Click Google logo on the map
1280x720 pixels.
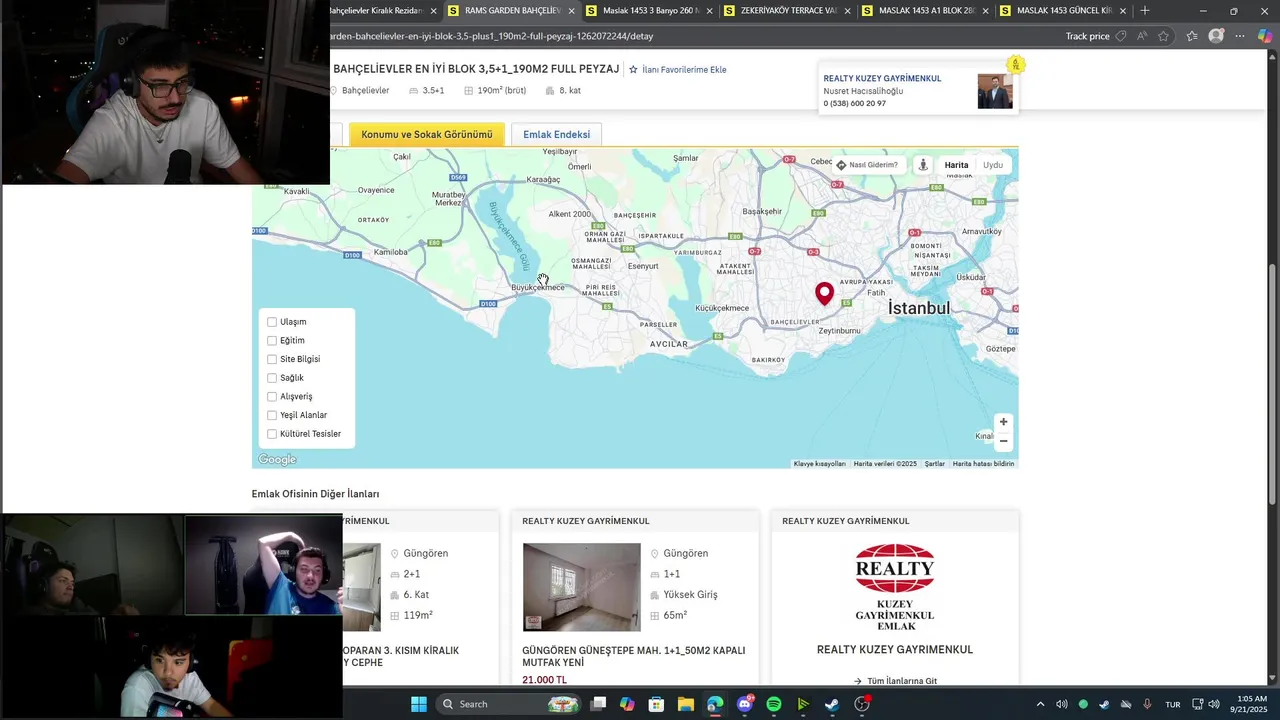pos(277,460)
